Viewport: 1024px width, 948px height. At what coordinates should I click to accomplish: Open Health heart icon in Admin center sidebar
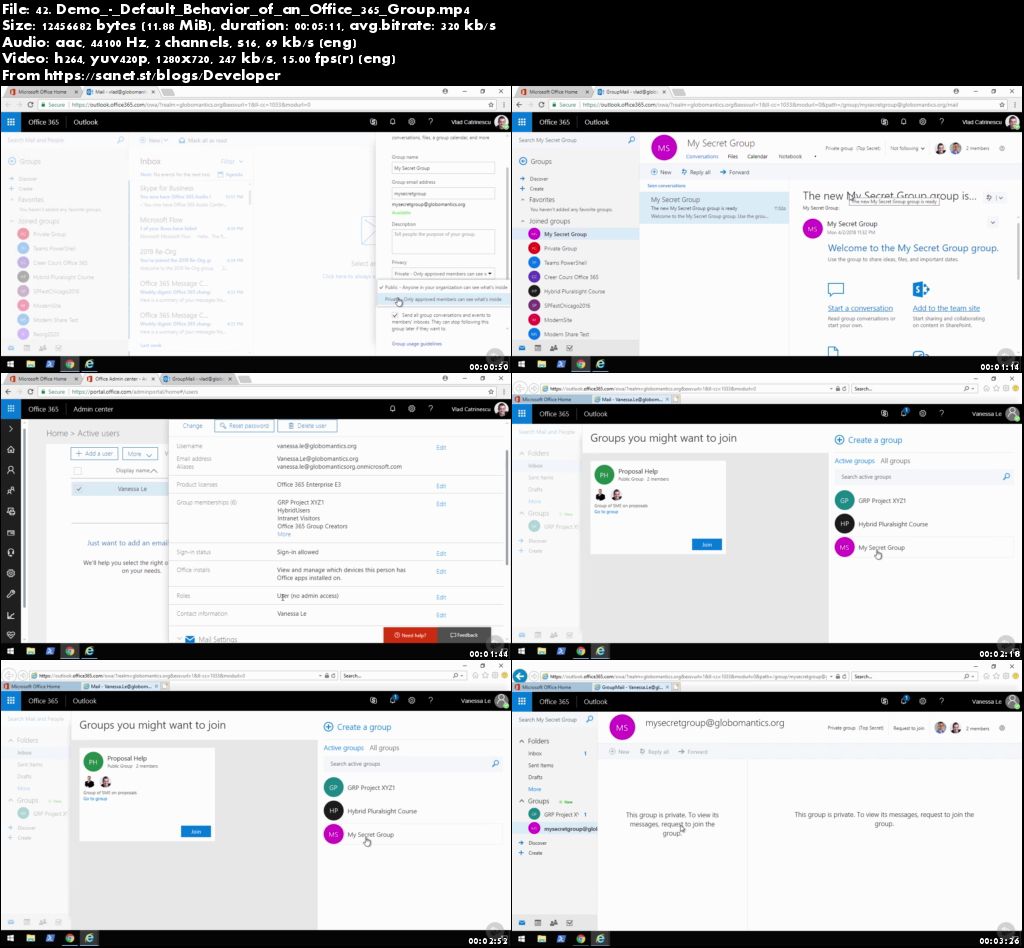(10, 635)
